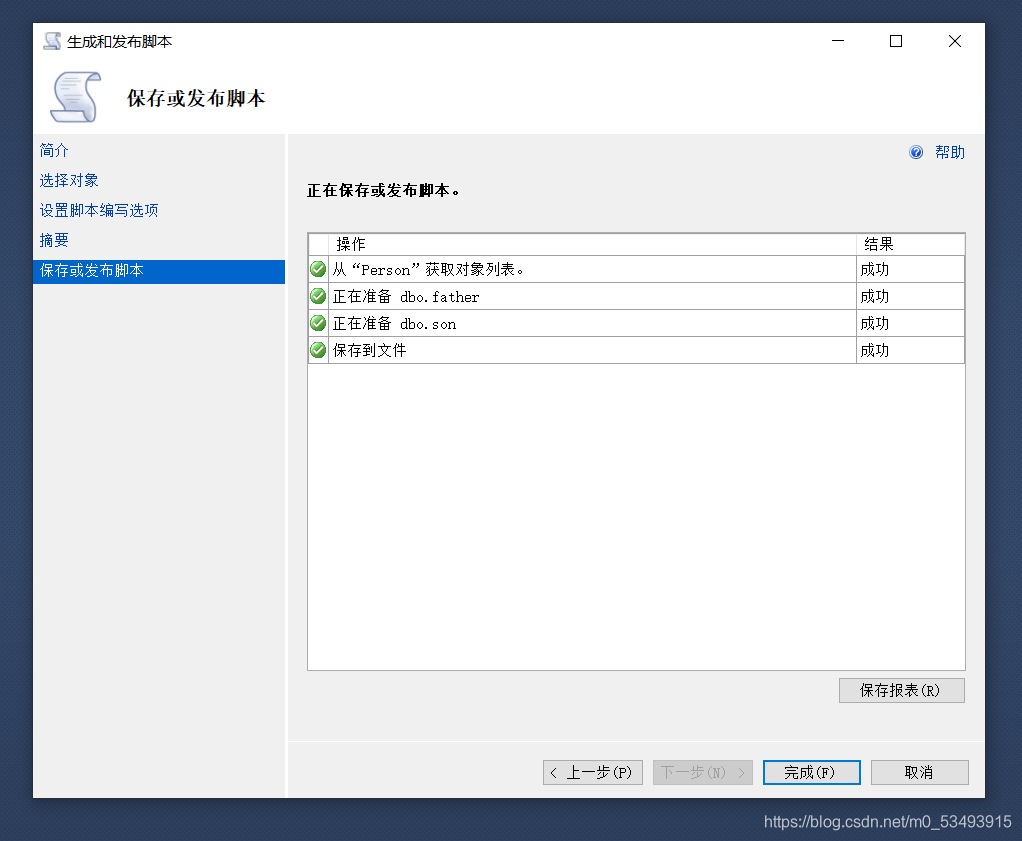Click the 保存报表(R) button
Viewport: 1022px width, 841px height.
point(901,690)
